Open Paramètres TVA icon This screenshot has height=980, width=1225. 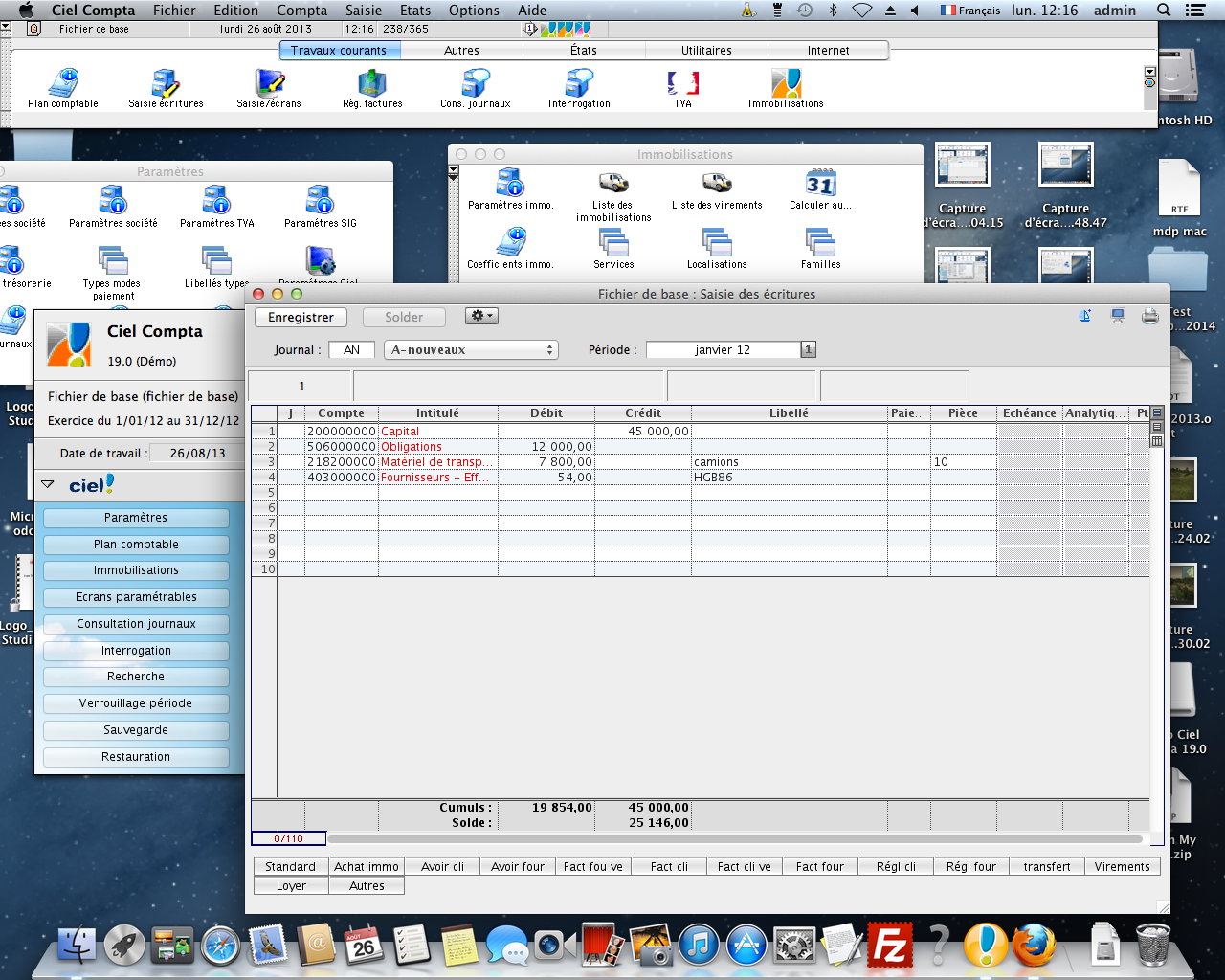[x=216, y=201]
